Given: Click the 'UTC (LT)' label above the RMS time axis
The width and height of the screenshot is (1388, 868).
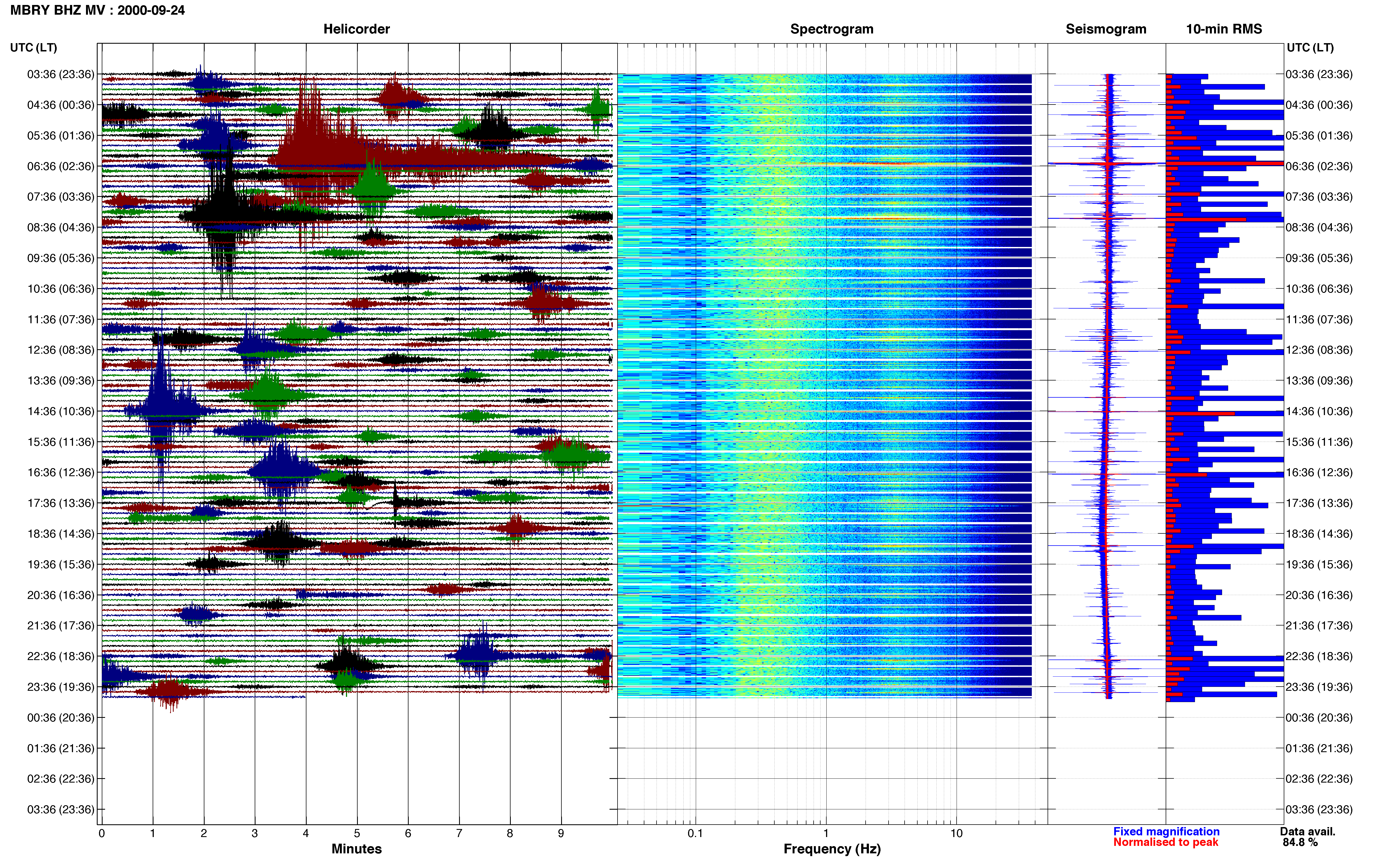Looking at the screenshot, I should pyautogui.click(x=1310, y=48).
